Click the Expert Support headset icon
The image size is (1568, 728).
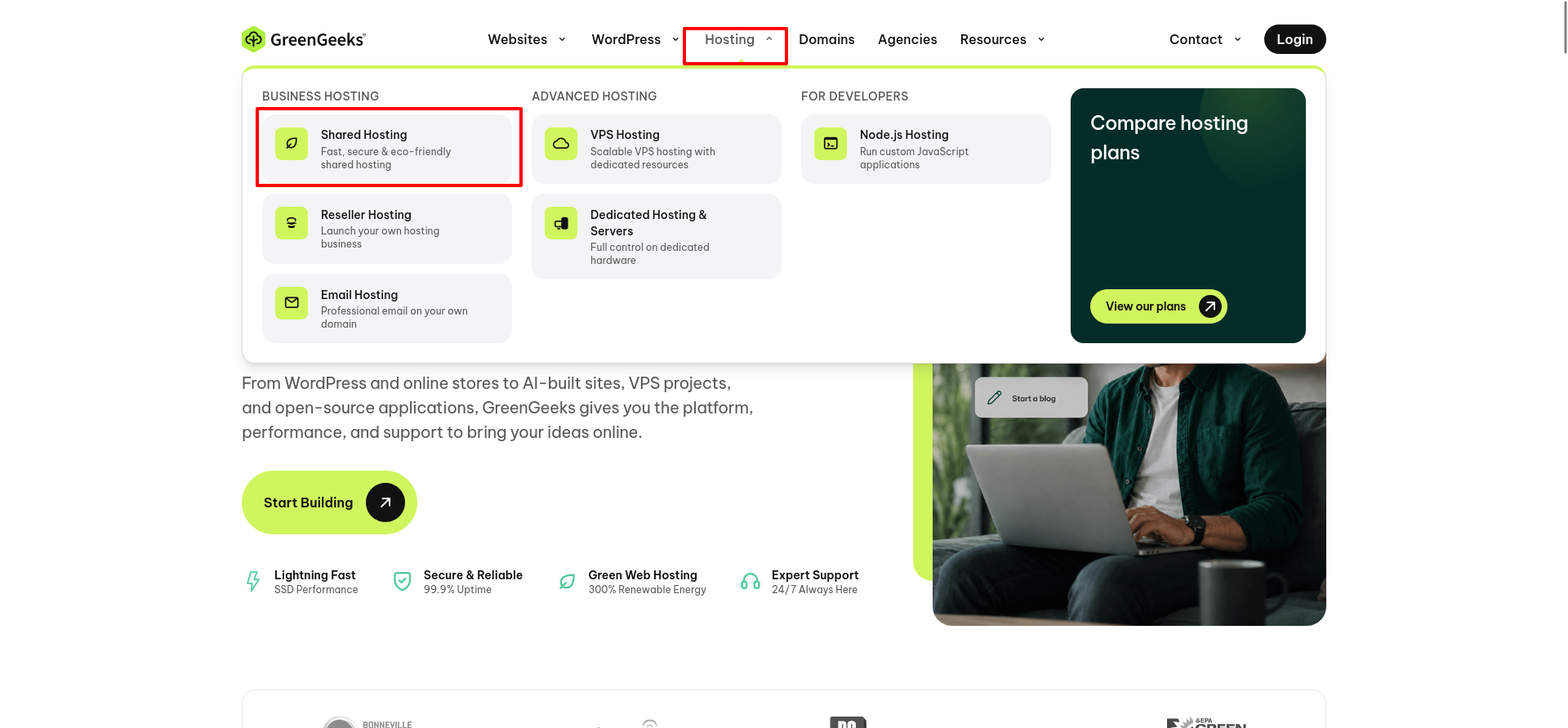[751, 581]
